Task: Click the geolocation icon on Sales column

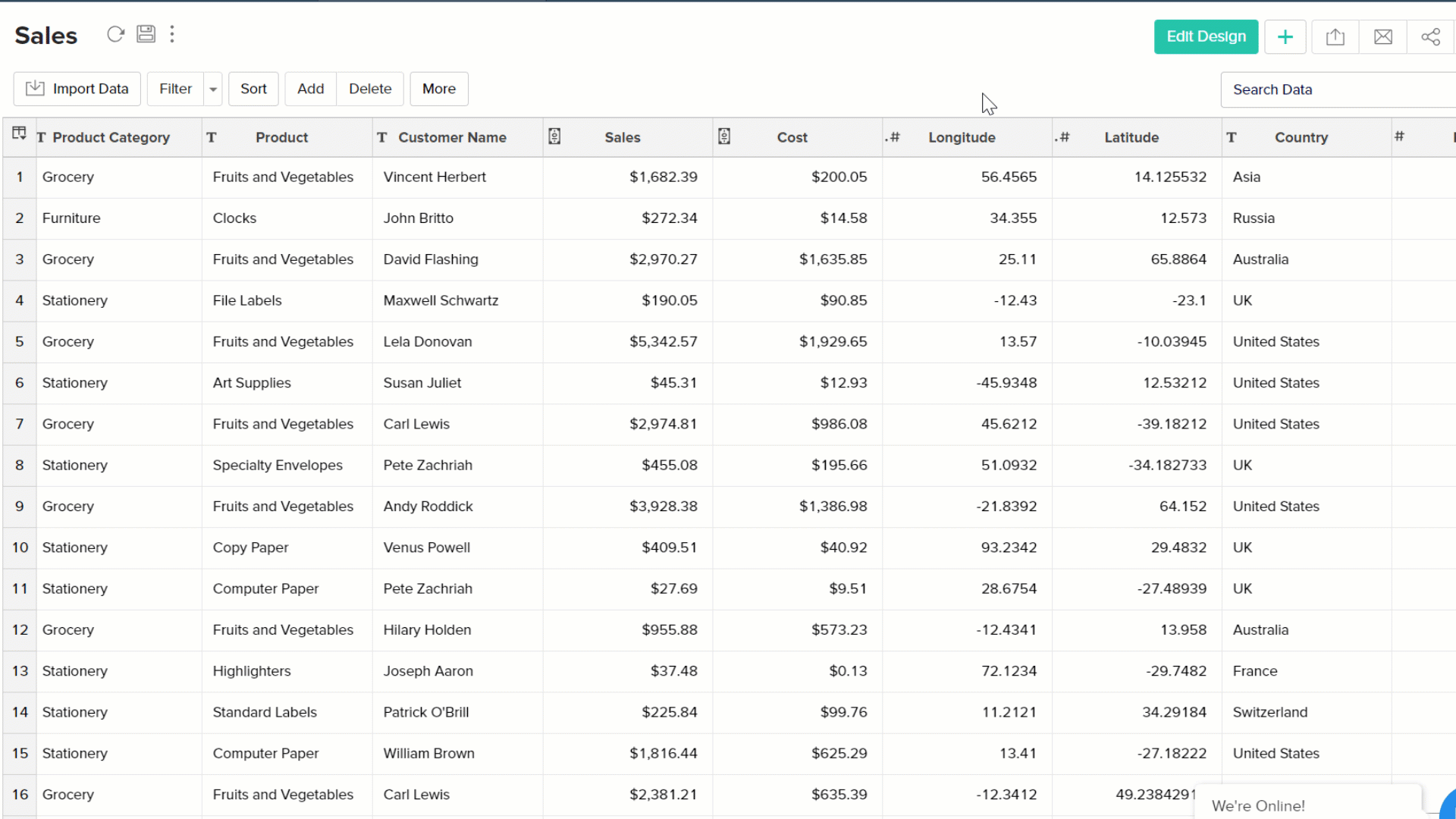Action: (554, 136)
